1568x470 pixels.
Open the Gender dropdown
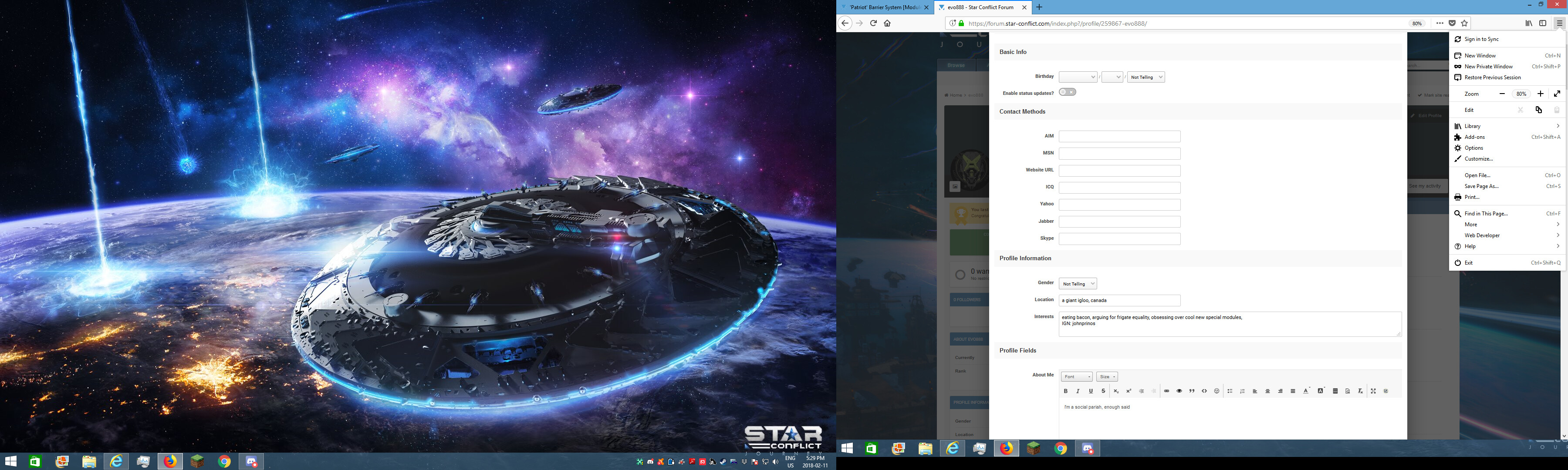[x=1078, y=284]
